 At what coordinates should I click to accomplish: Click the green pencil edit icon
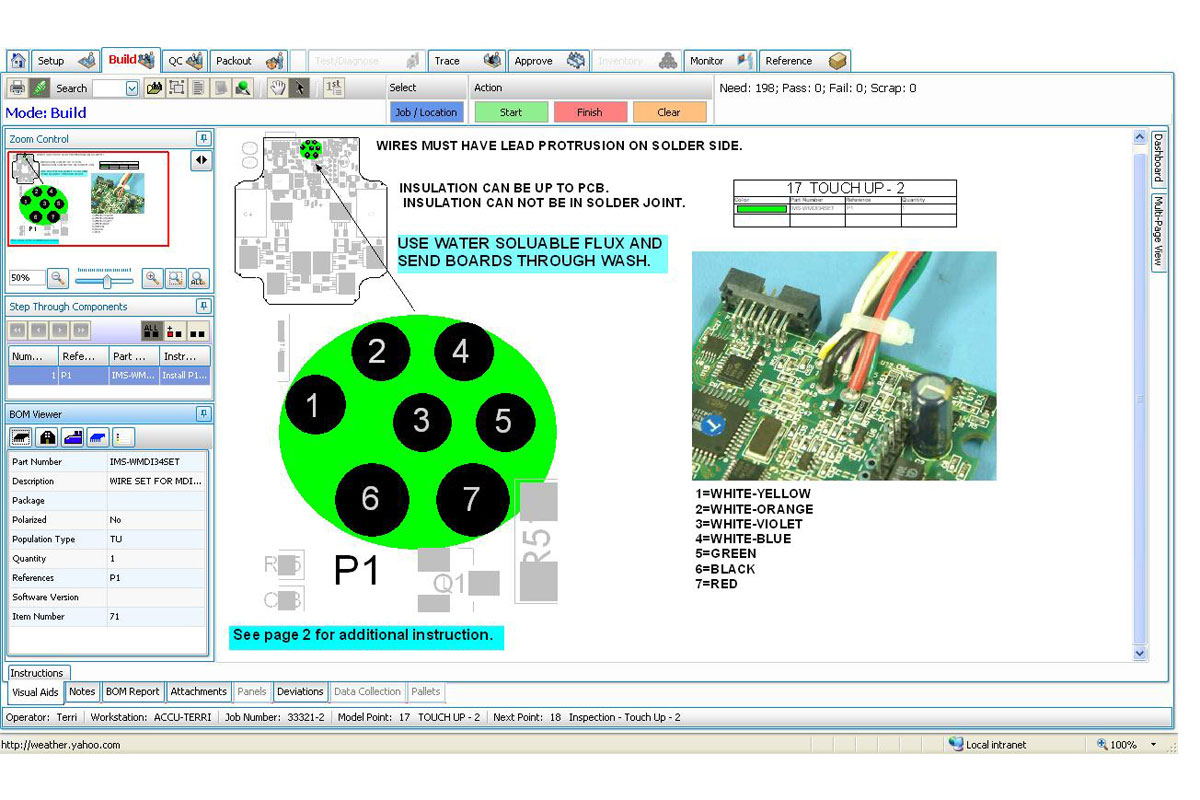point(39,88)
